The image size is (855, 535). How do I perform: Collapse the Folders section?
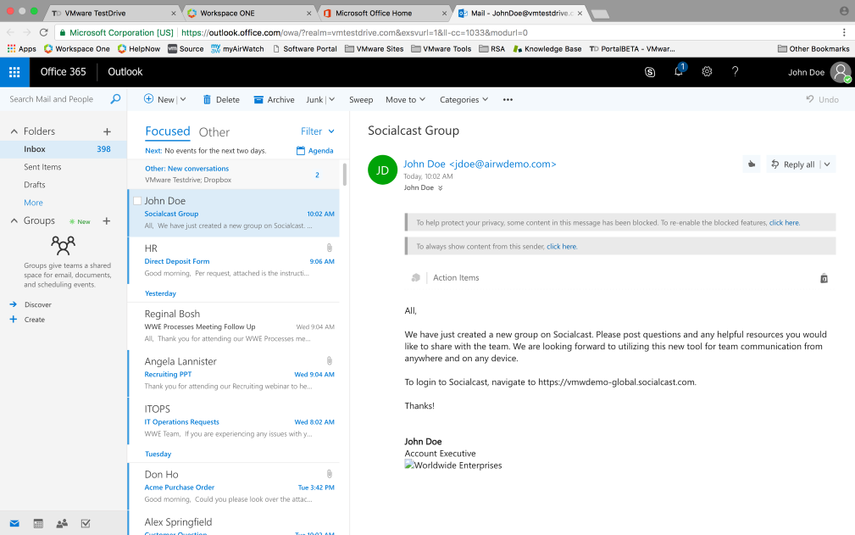tap(14, 132)
